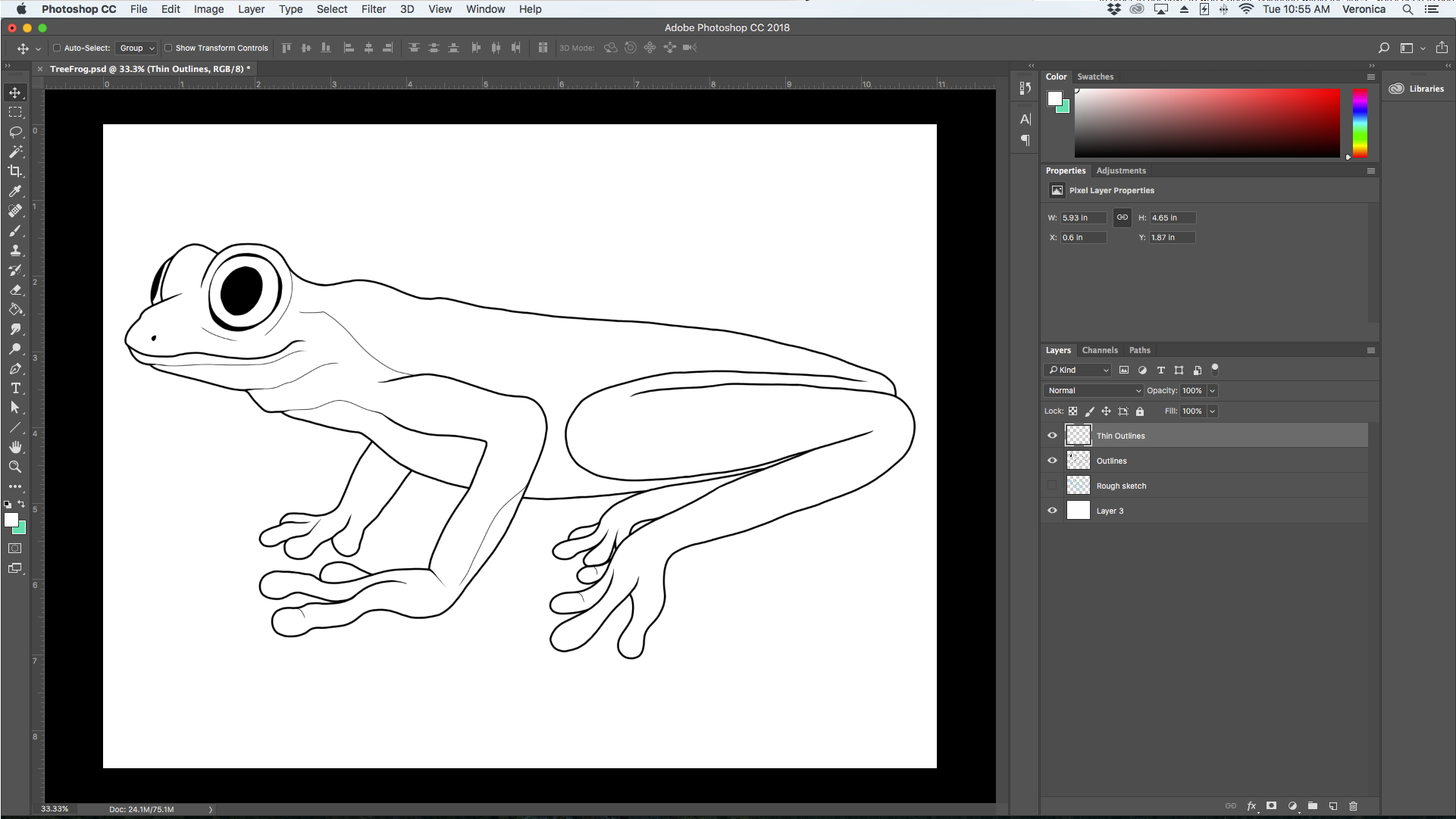Toggle Quick Mask mode icon
Viewport: 1456px width, 819px height.
(x=15, y=548)
